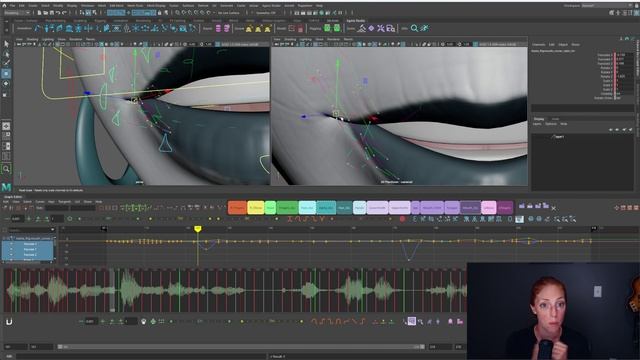Image resolution: width=640 pixels, height=360 pixels.
Task: Click the yellow selection set button
Action: click(x=256, y=208)
